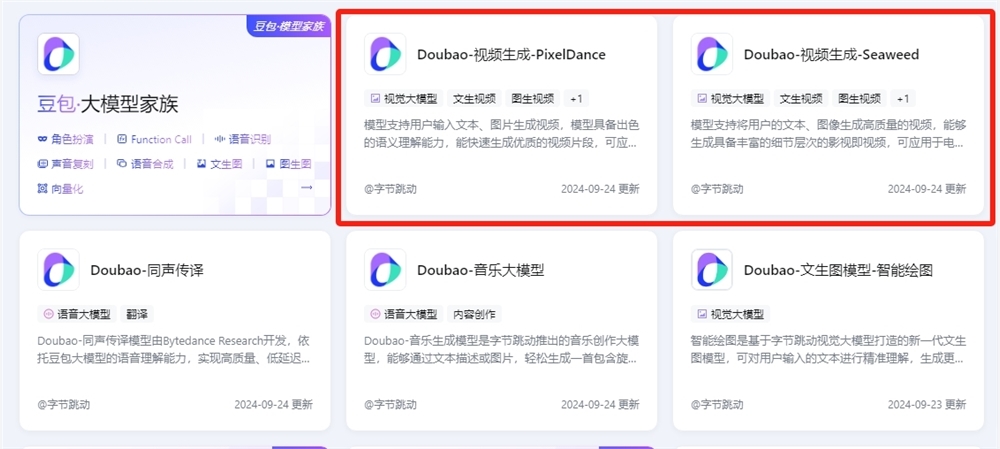Screen dimensions: 1000x449
Task: Click the Doubao-音乐大模型 logo icon
Action: [385, 270]
